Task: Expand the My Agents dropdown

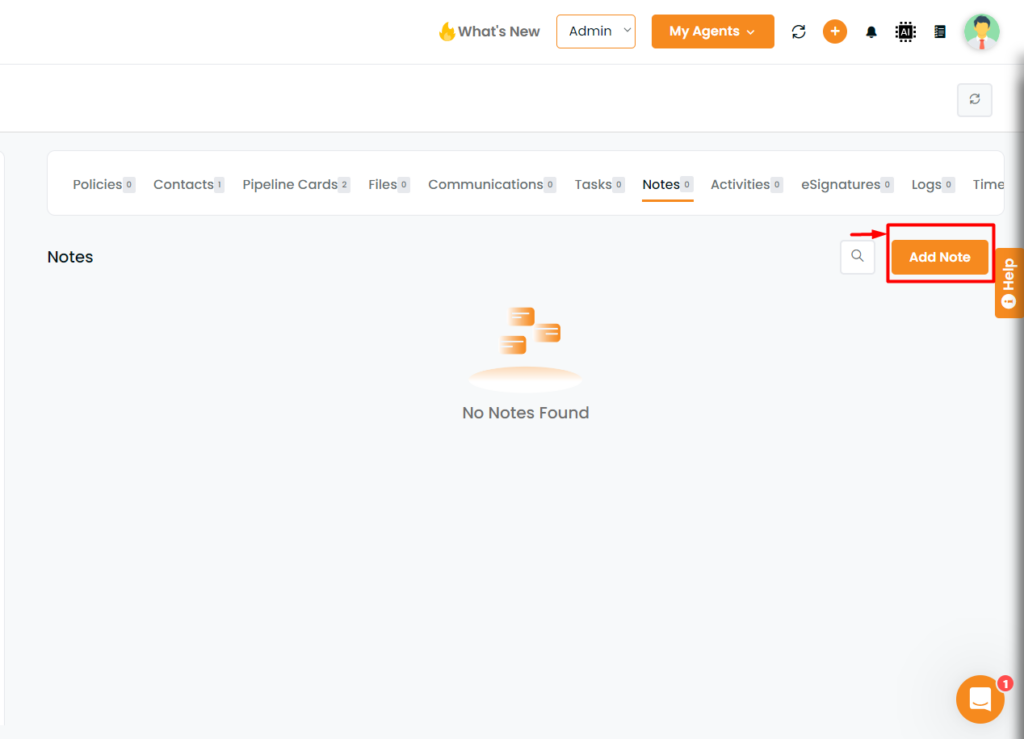Action: click(712, 31)
